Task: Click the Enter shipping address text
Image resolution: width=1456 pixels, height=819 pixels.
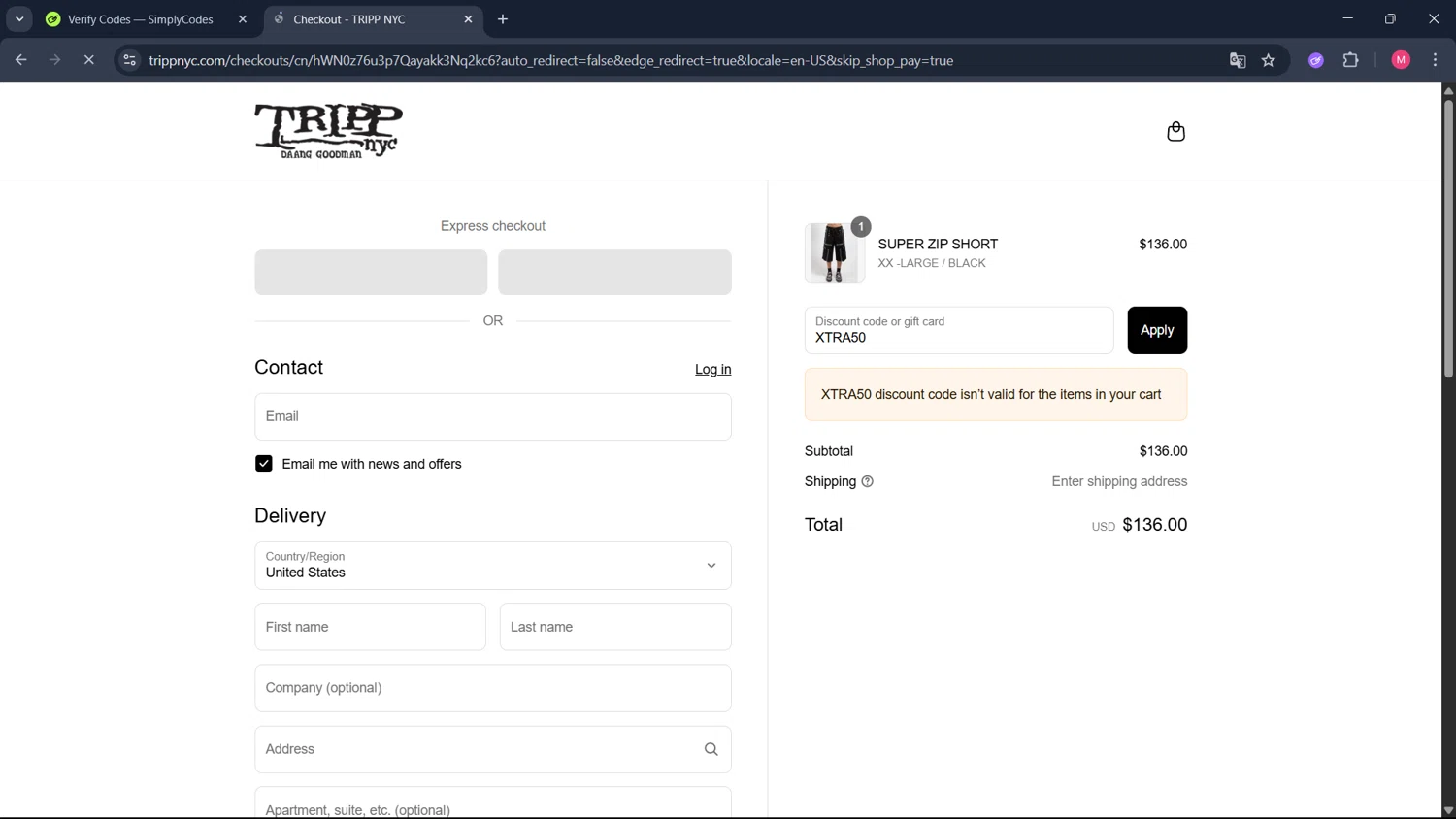Action: click(x=1119, y=481)
